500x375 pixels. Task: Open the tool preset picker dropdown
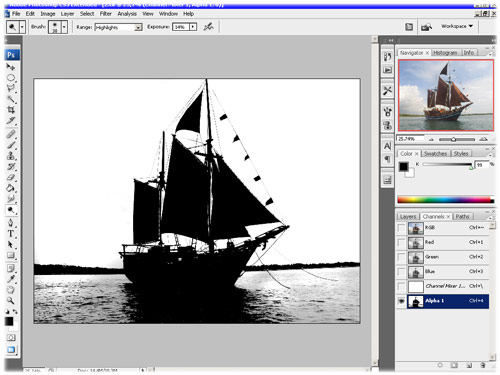[22, 27]
